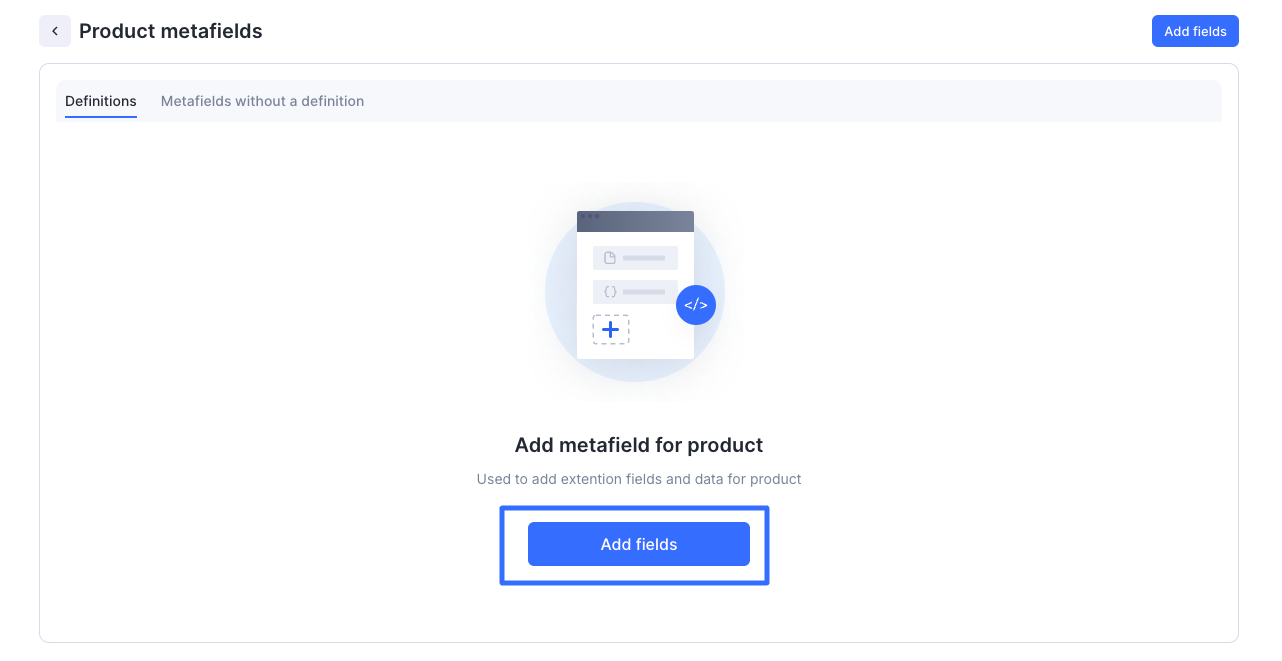Click the Add metafield for product heading
Viewport: 1282px width, 661px height.
(x=639, y=445)
